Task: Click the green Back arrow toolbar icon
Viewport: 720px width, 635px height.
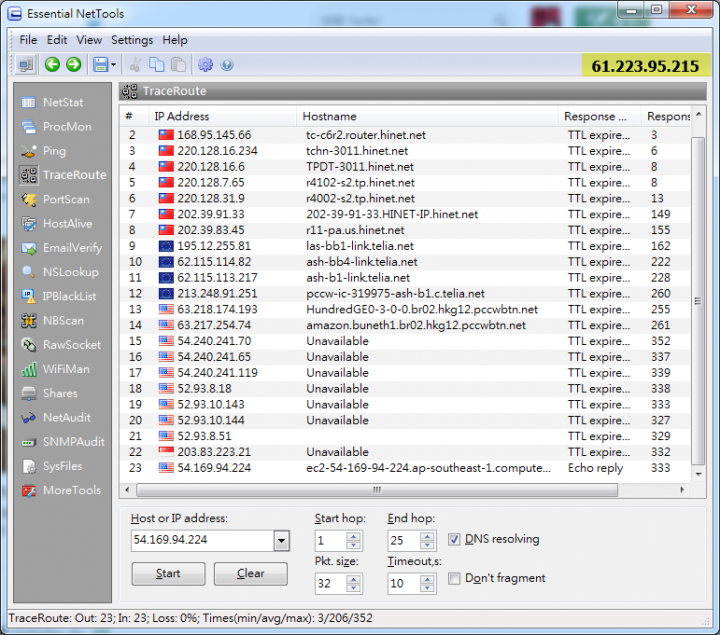Action: (x=52, y=64)
